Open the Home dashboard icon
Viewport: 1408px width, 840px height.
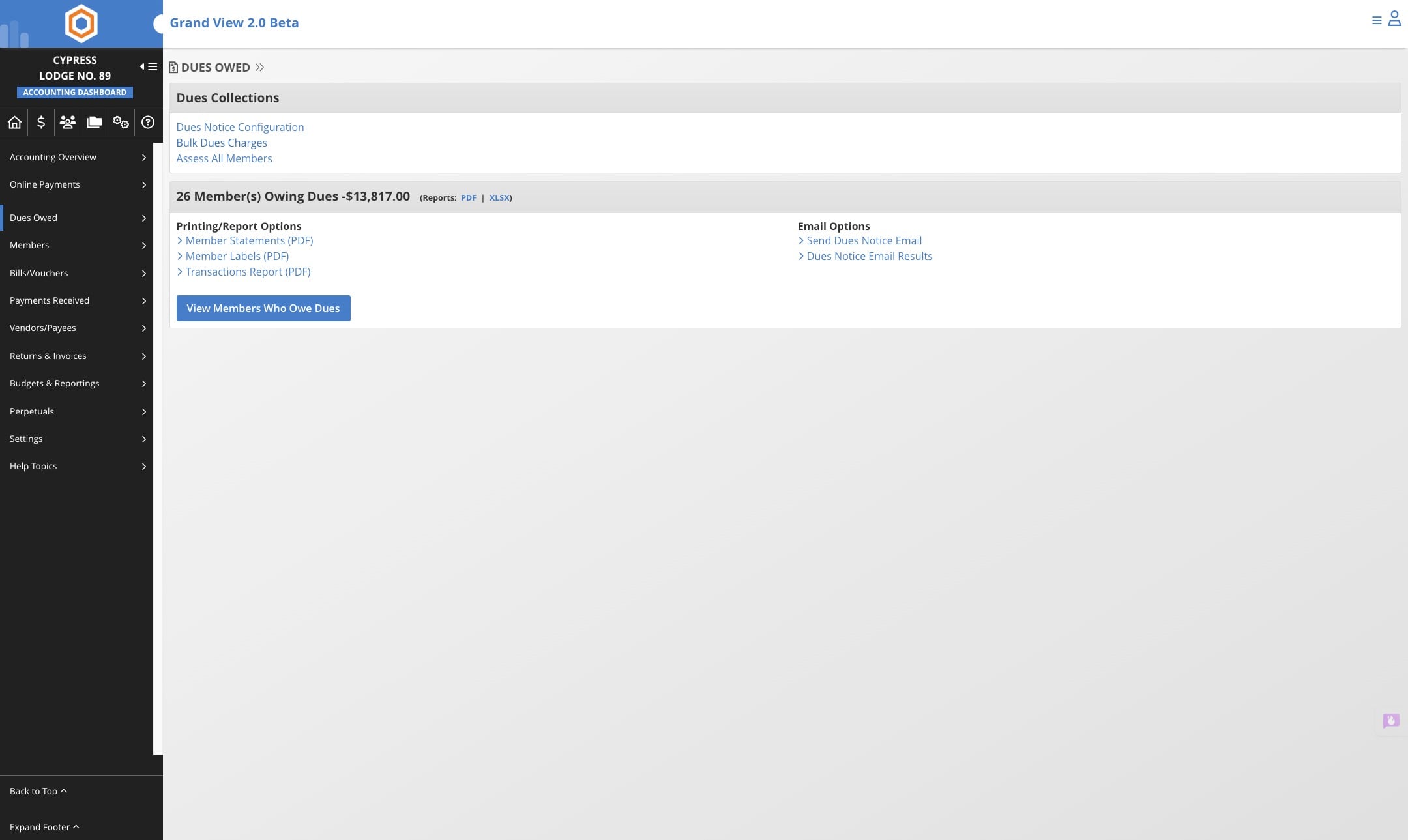[15, 123]
